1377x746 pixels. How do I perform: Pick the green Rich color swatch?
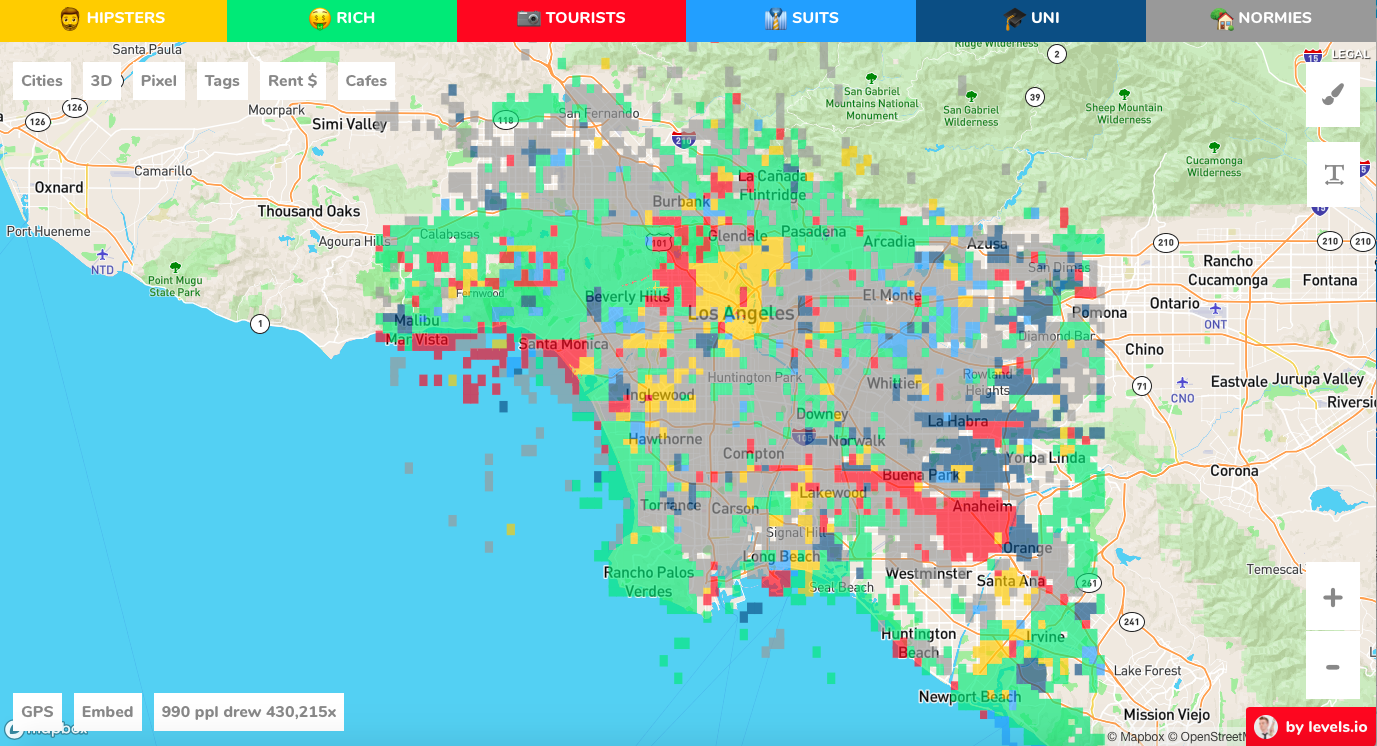coord(342,18)
